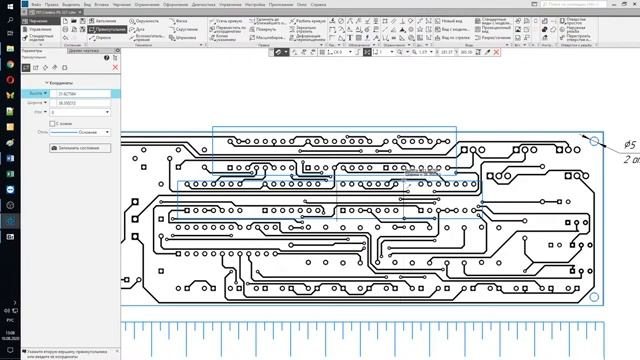
Task: Choose the Скругление (fillet) tool
Action: [183, 29]
